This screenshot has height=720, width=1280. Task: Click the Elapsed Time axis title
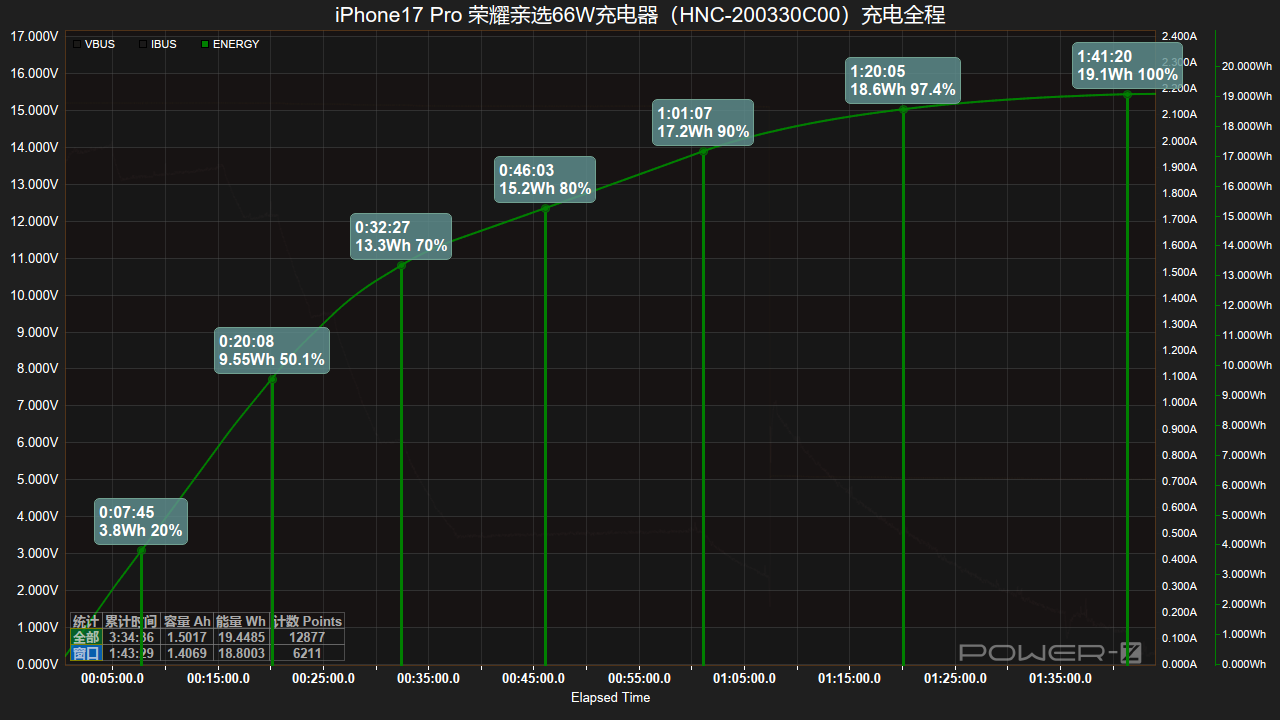click(x=610, y=698)
